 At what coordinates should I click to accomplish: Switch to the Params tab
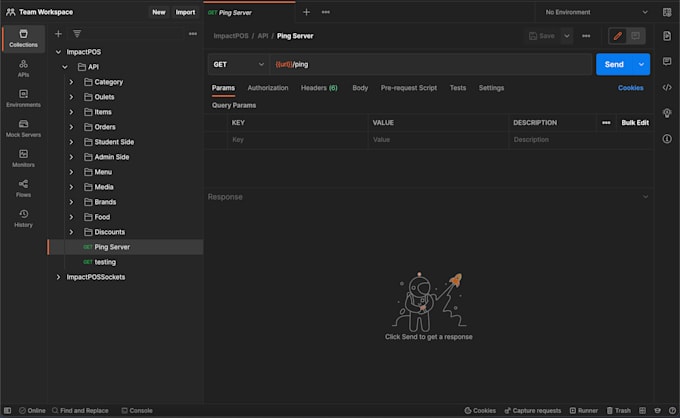[223, 88]
